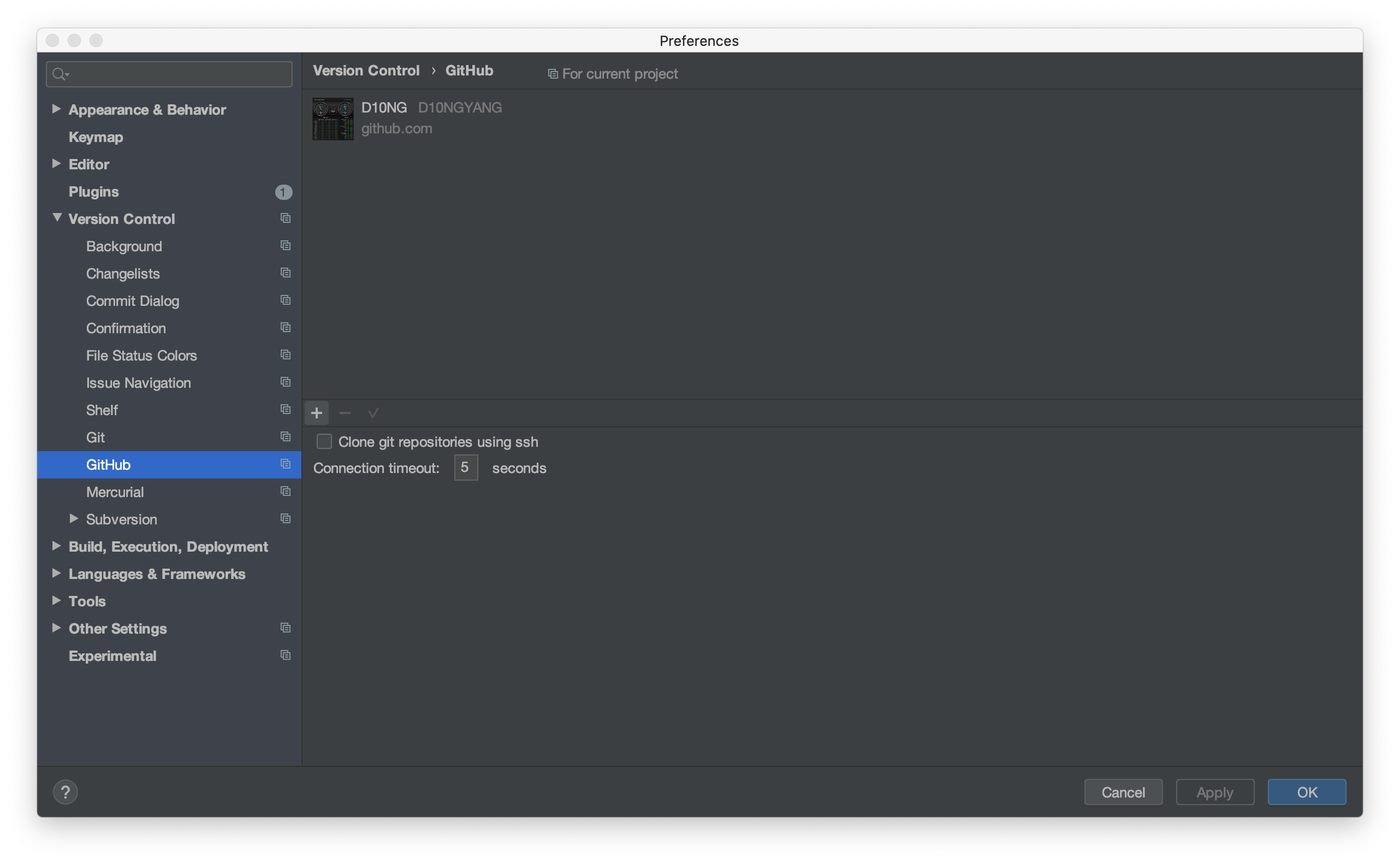The width and height of the screenshot is (1400, 863).
Task: Open help with the question mark button
Action: tap(66, 791)
